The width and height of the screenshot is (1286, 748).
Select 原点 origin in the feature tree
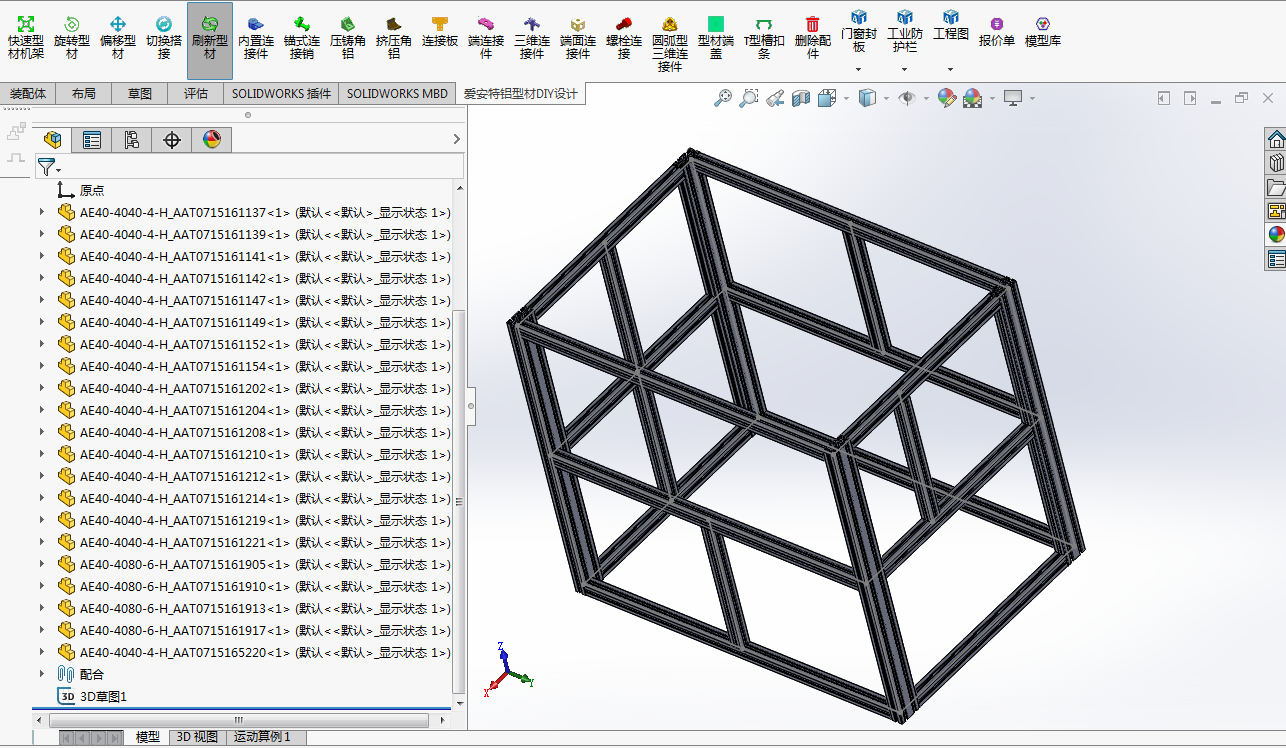tap(92, 190)
